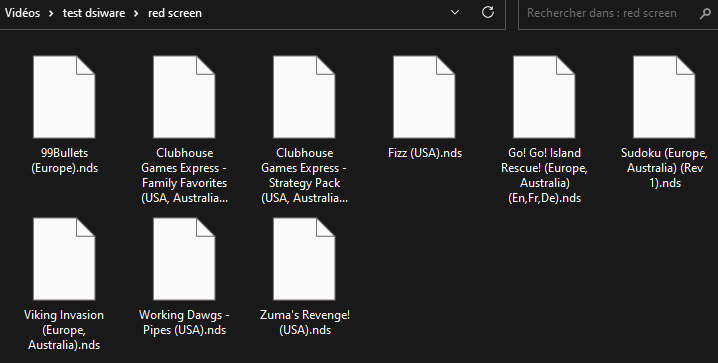Go to the test dsiware breadcrumb folder
The height and width of the screenshot is (363, 718).
[94, 13]
